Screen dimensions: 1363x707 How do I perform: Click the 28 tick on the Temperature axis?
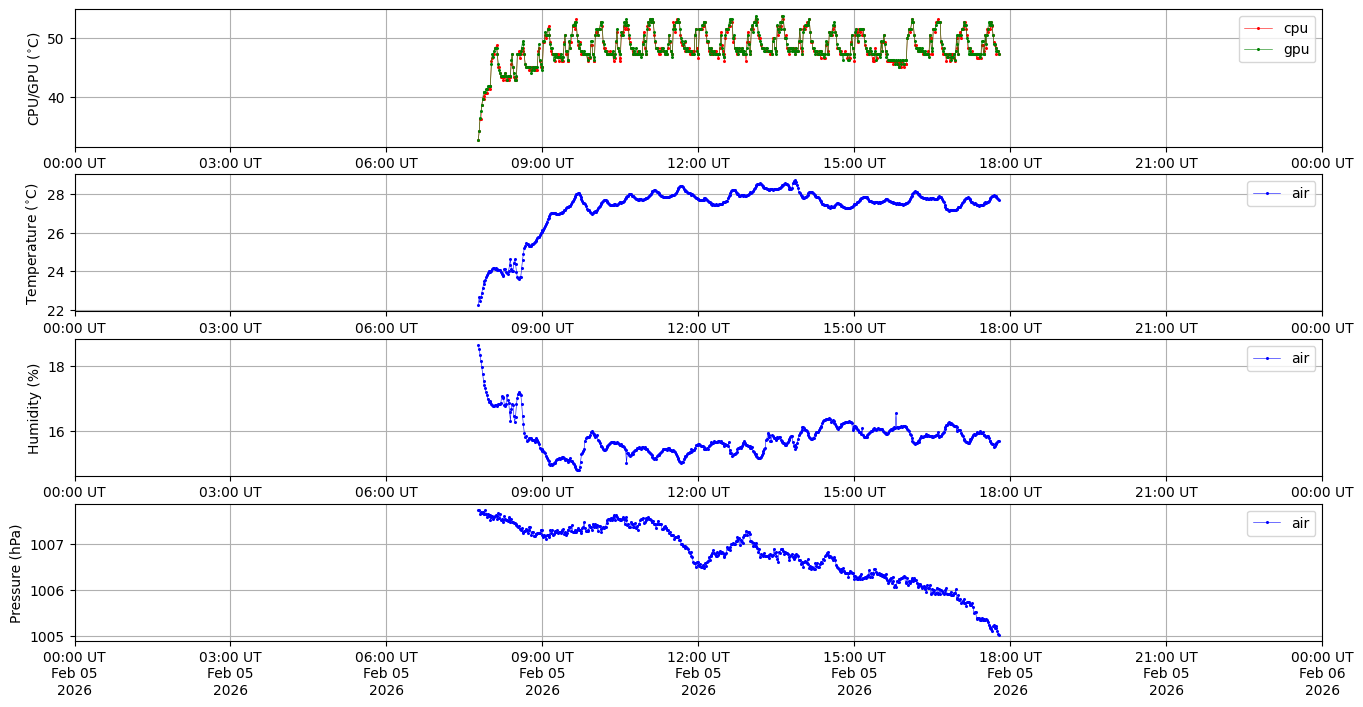(58, 195)
